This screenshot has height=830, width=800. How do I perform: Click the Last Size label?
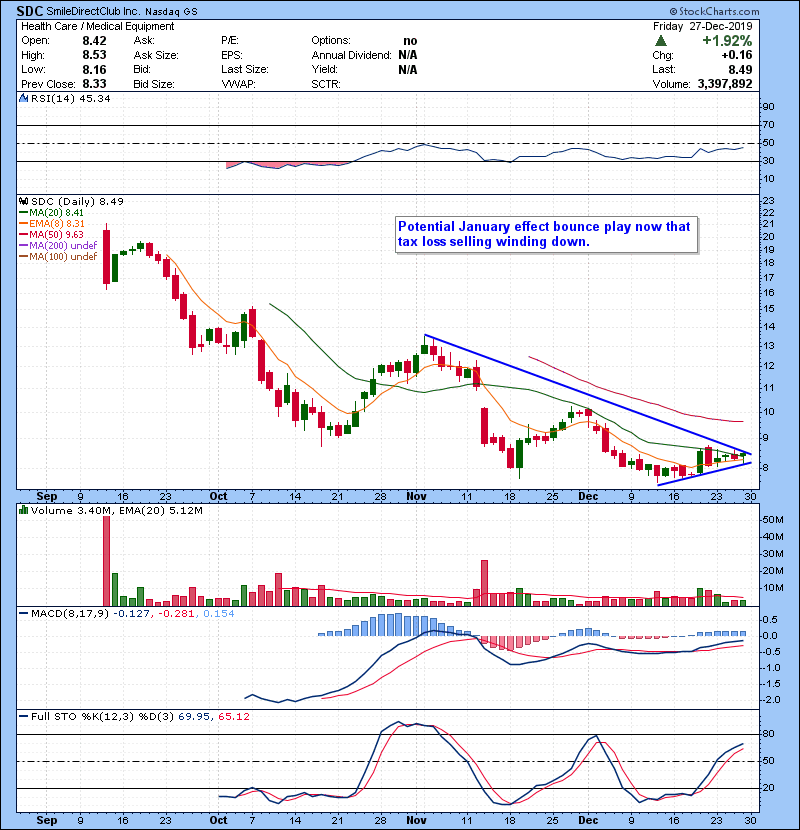245,69
